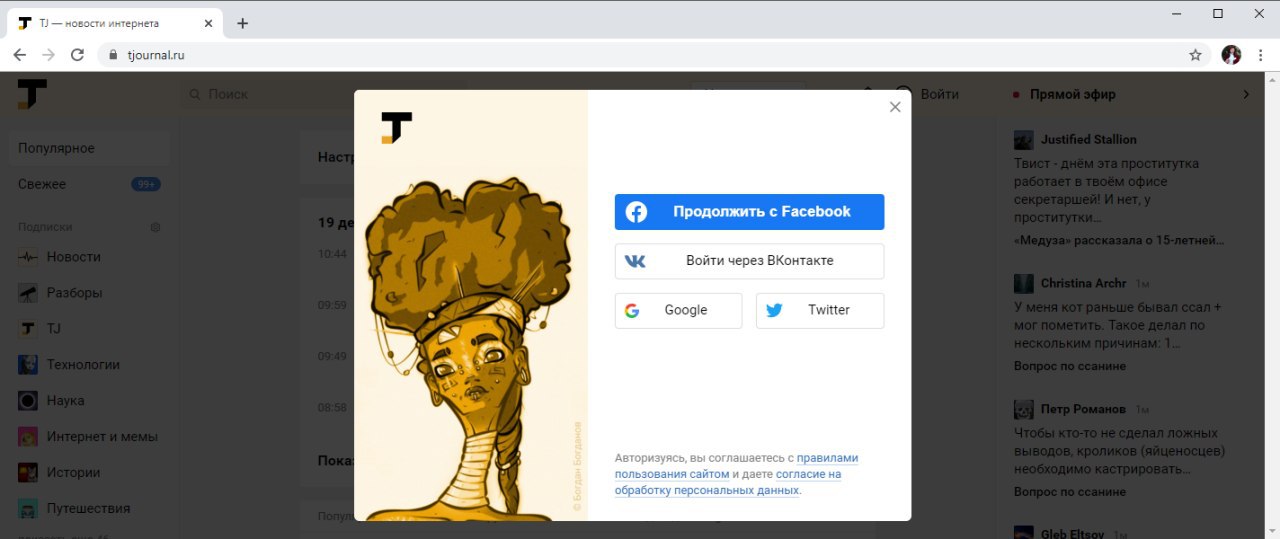Close the login dialog with the X icon

coord(895,107)
